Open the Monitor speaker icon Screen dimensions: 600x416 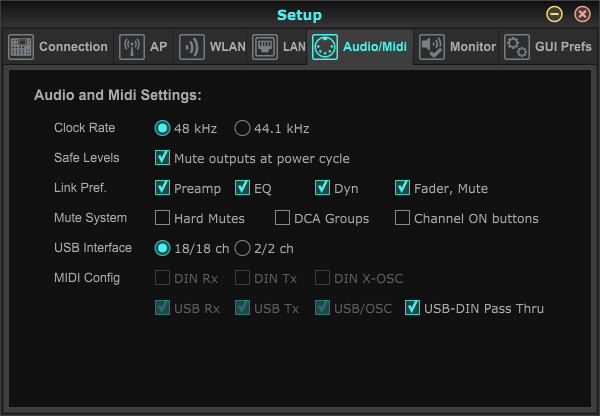(432, 47)
